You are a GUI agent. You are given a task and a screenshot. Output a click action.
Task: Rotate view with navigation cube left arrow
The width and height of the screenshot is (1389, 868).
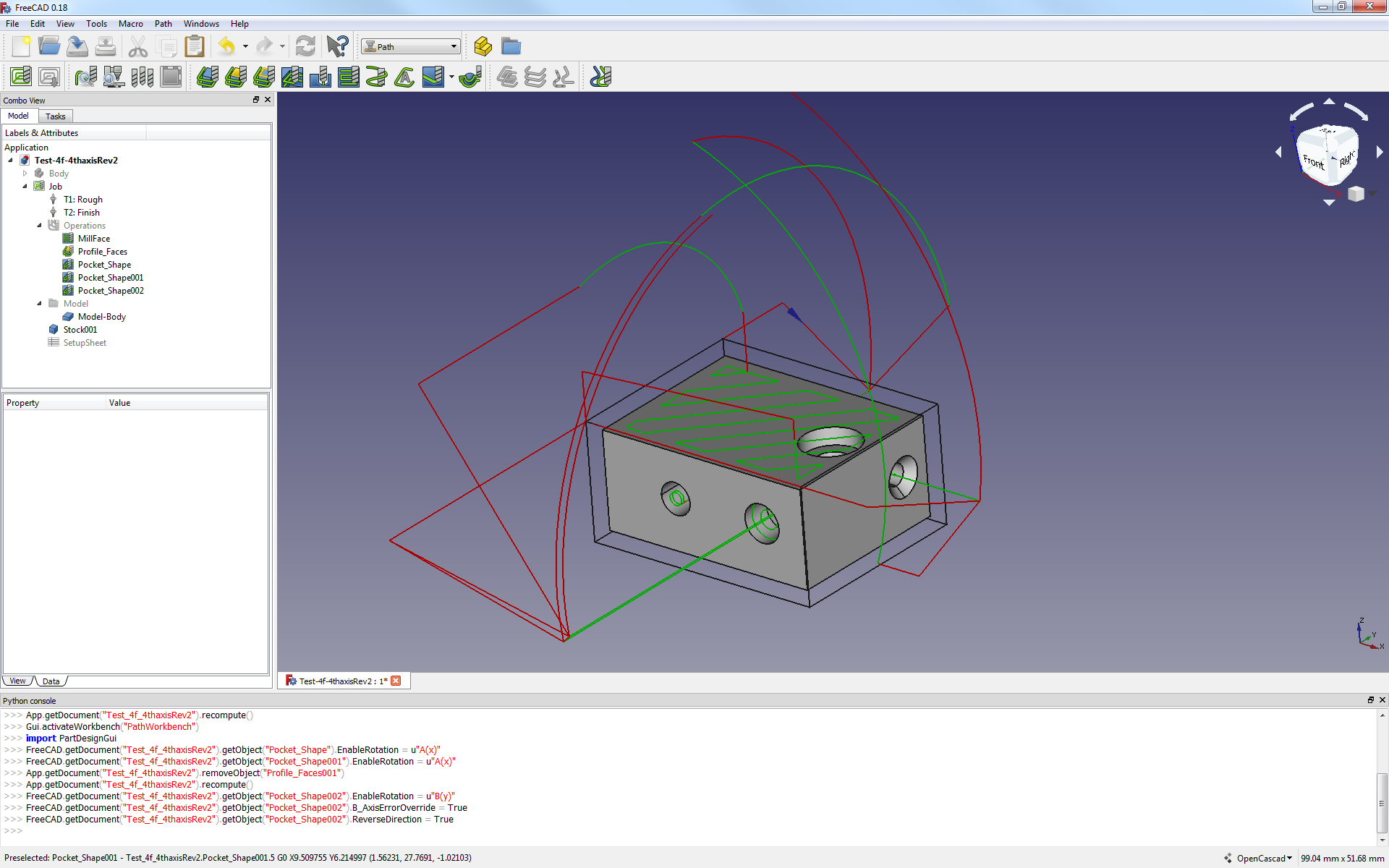[x=1278, y=152]
